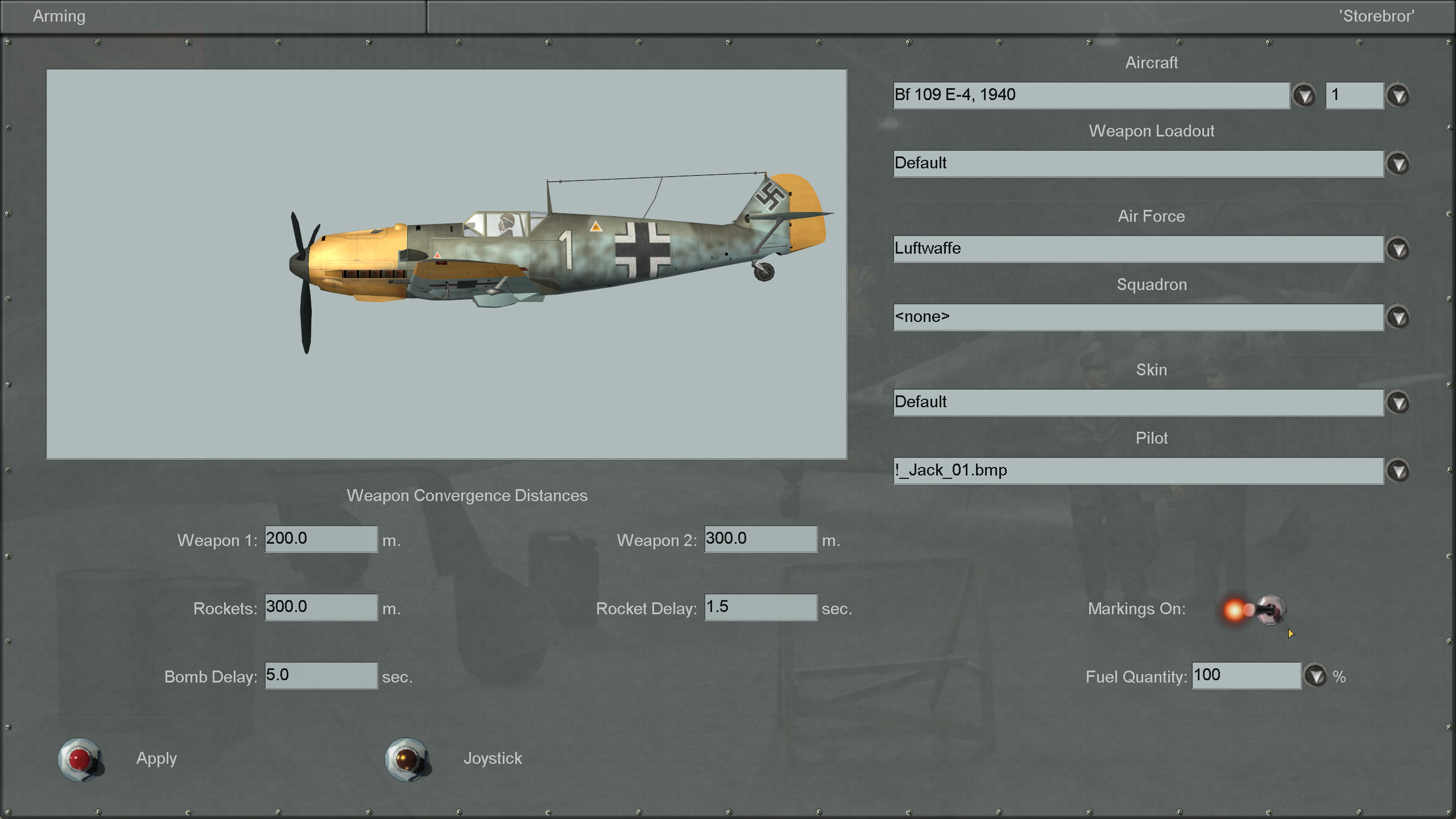Screen dimensions: 1456x819
Task: Open the Squadron dropdown arrow
Action: (1399, 317)
